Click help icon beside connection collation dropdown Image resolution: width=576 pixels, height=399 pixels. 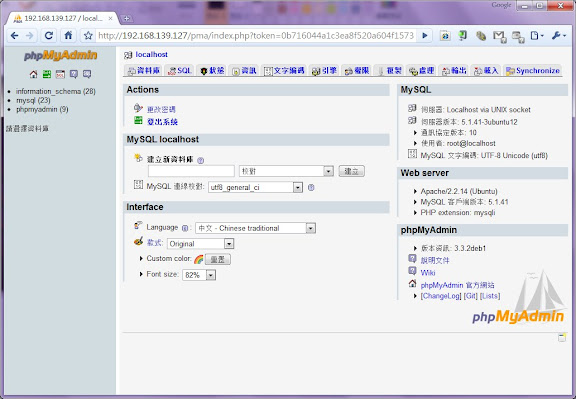[311, 187]
